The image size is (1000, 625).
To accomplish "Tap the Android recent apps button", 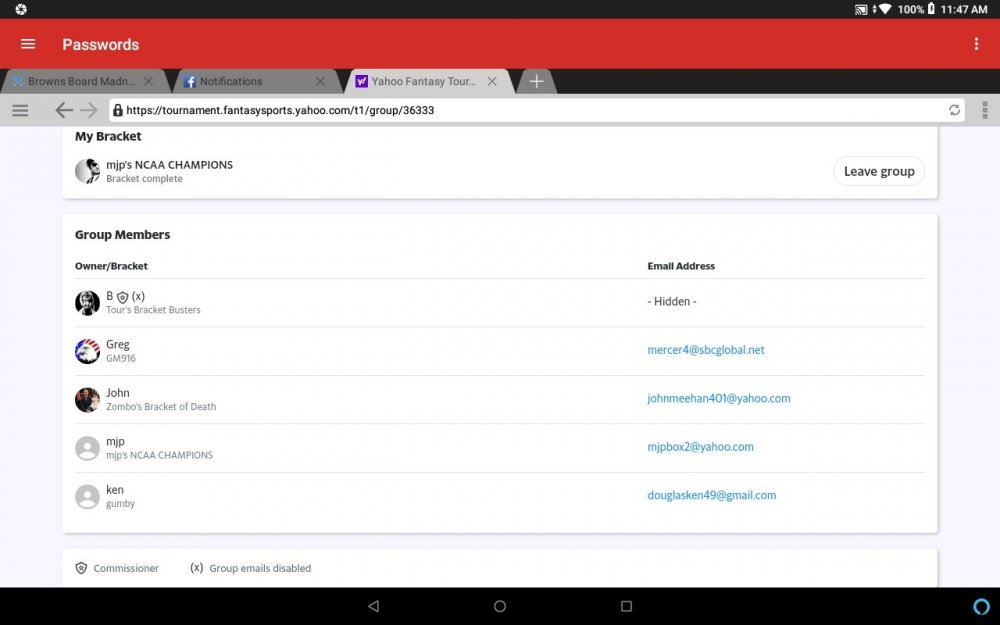I will [x=626, y=606].
